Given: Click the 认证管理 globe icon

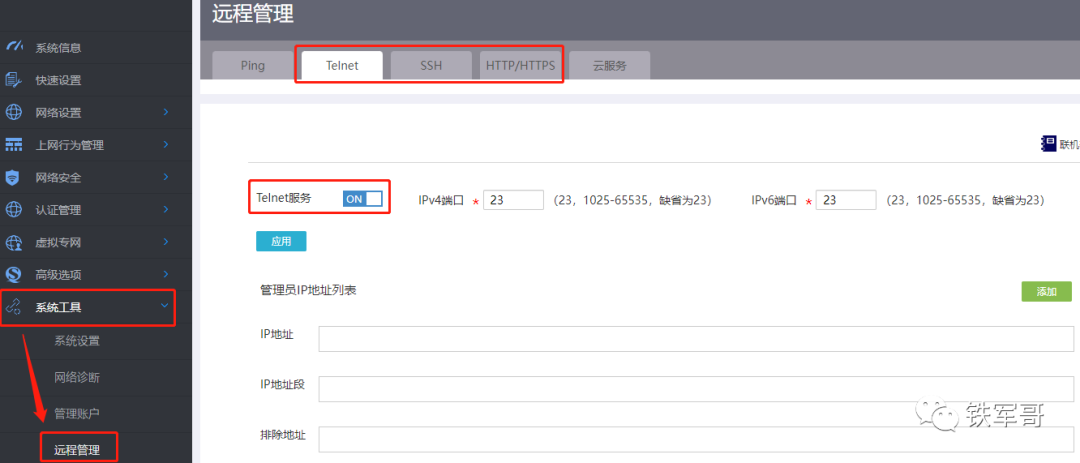Looking at the screenshot, I should (14, 210).
